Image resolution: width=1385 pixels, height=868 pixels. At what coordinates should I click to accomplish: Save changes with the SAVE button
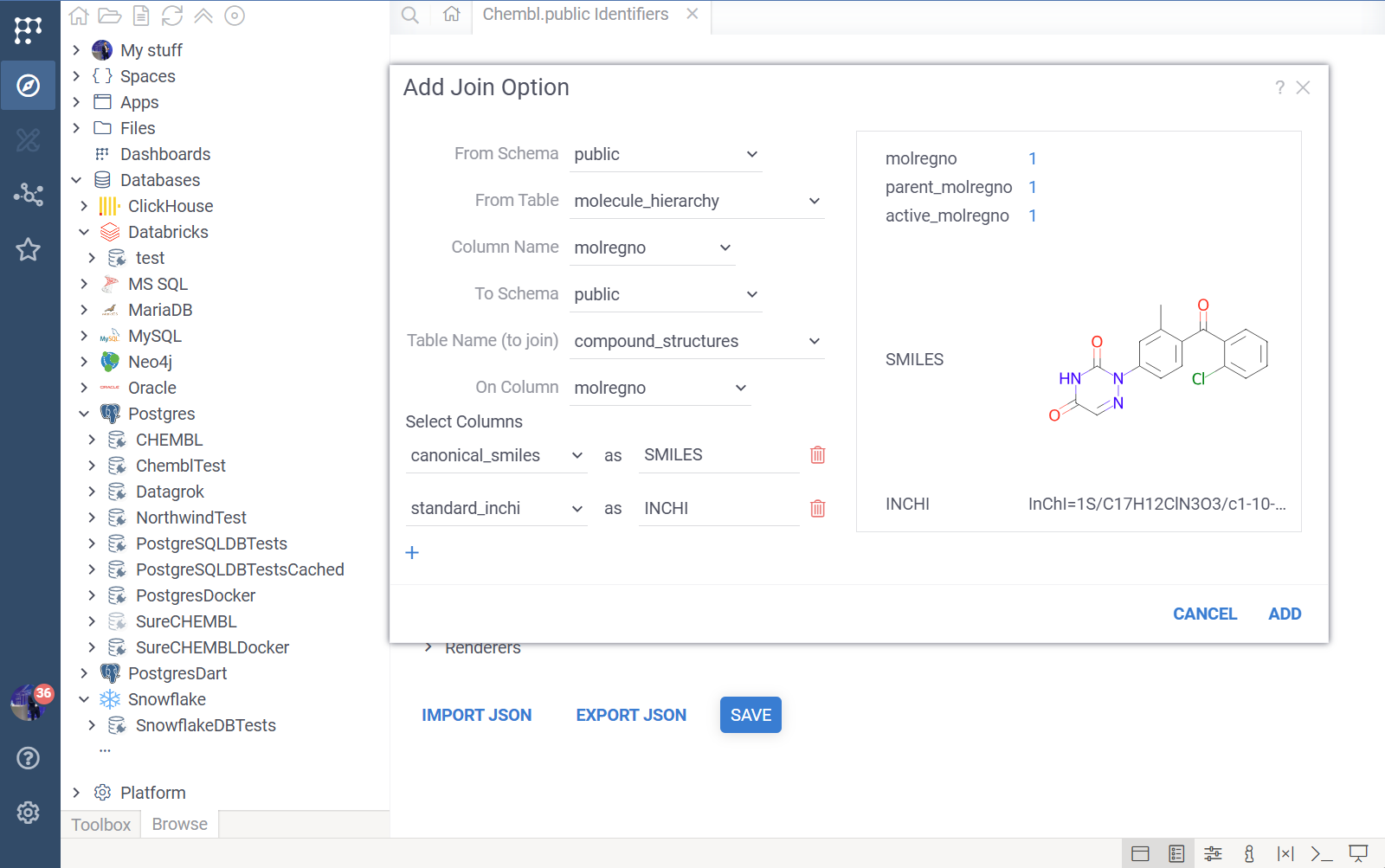[x=750, y=715]
